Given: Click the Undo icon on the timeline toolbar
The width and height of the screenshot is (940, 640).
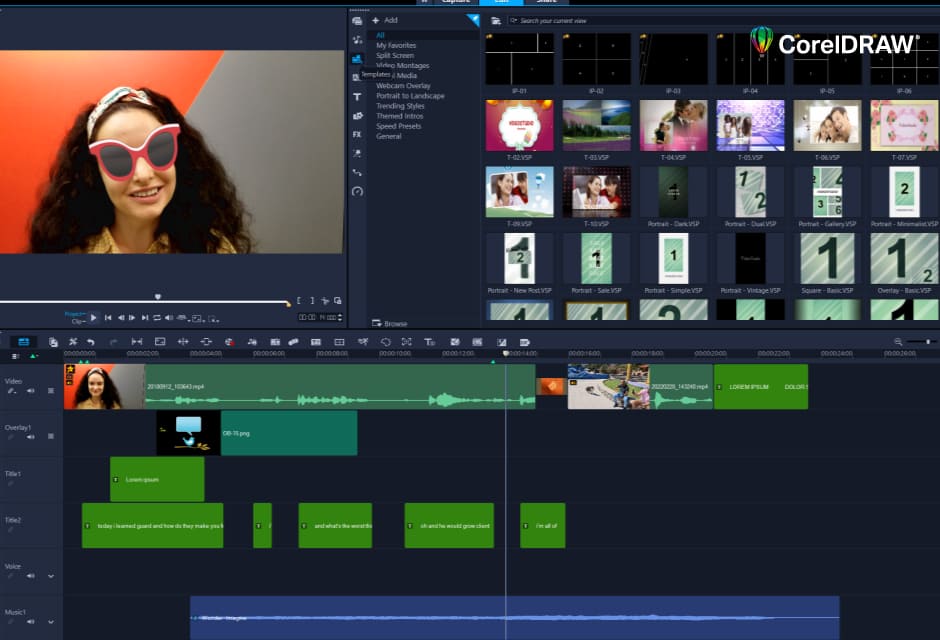Looking at the screenshot, I should tap(90, 341).
